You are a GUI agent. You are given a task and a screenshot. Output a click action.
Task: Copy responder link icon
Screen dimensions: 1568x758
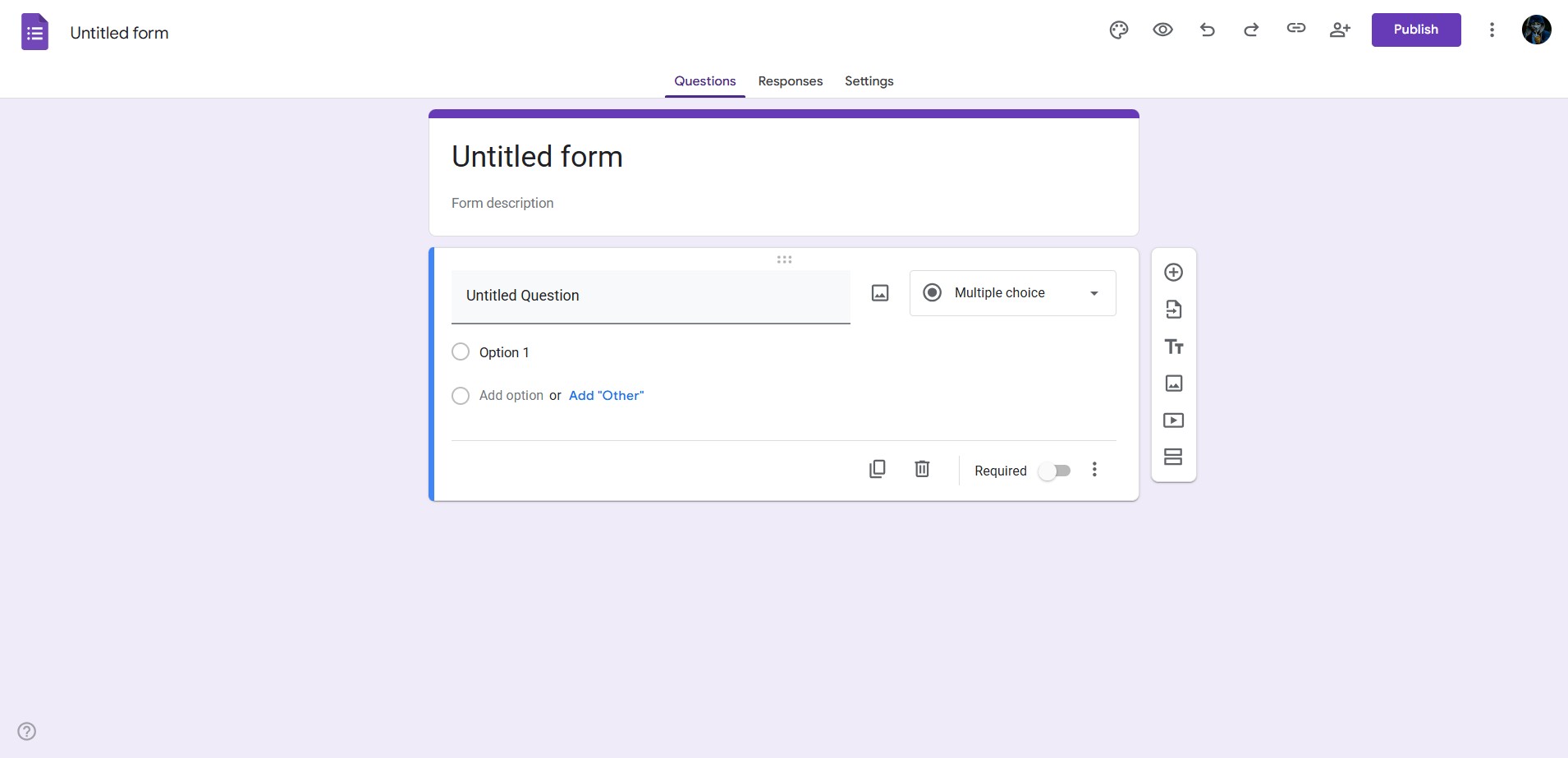point(1295,29)
